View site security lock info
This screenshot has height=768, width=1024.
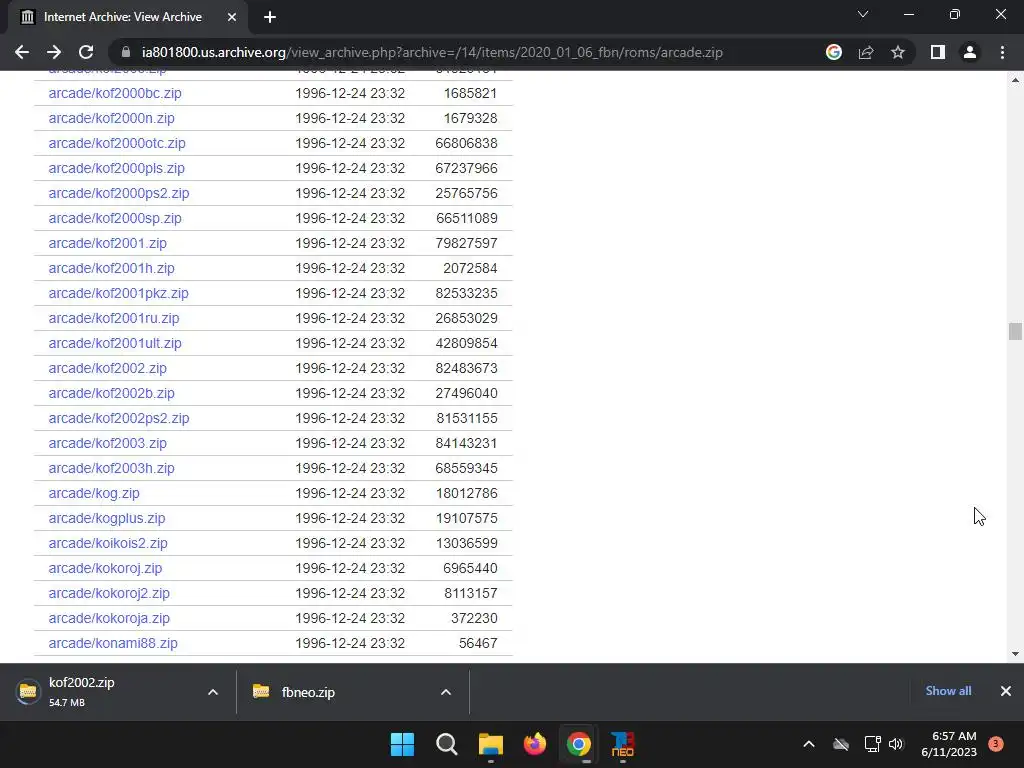point(127,52)
